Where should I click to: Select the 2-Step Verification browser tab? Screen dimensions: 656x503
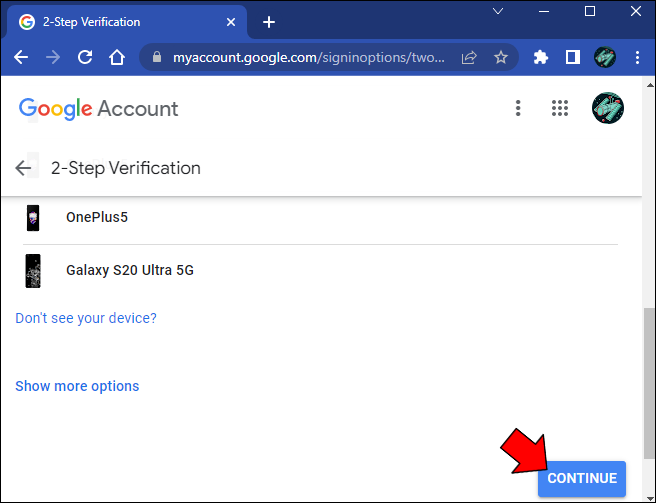click(120, 22)
